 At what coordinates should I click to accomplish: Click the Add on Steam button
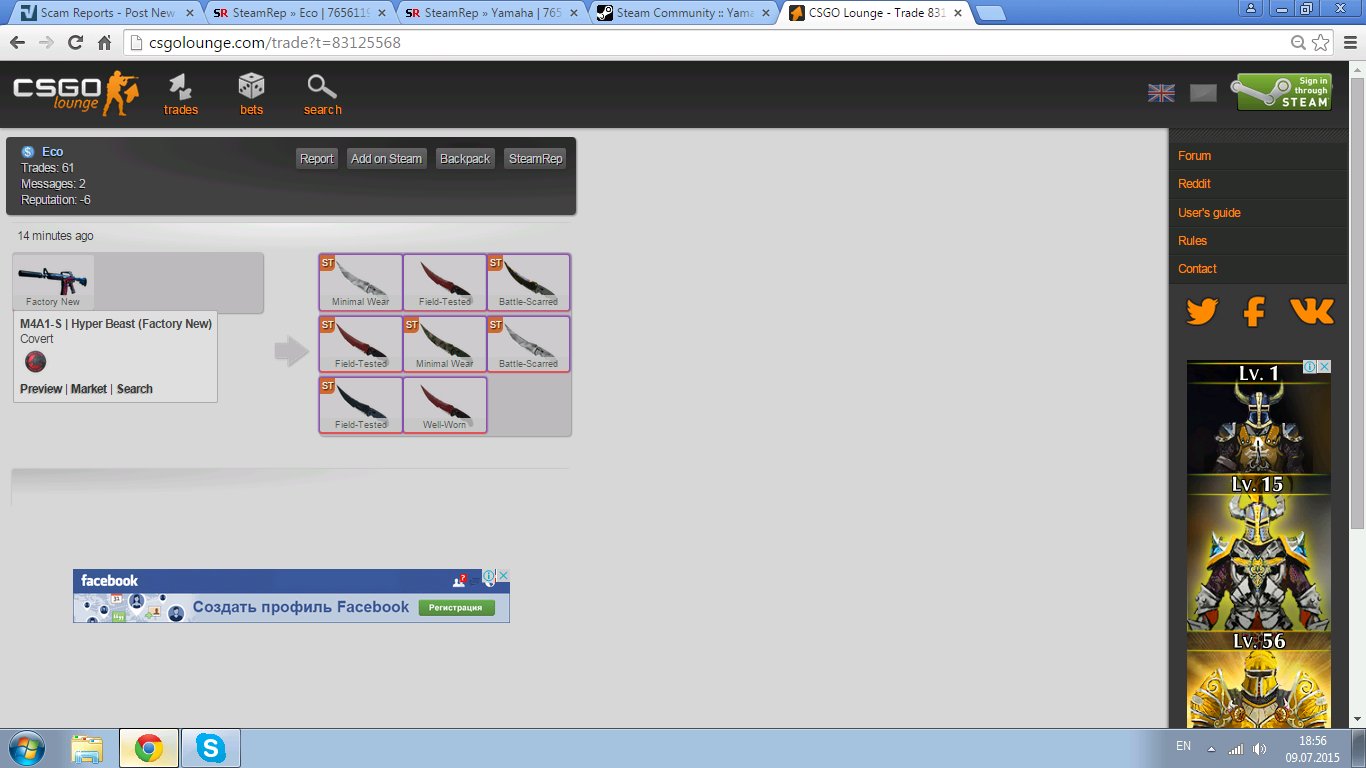tap(387, 159)
